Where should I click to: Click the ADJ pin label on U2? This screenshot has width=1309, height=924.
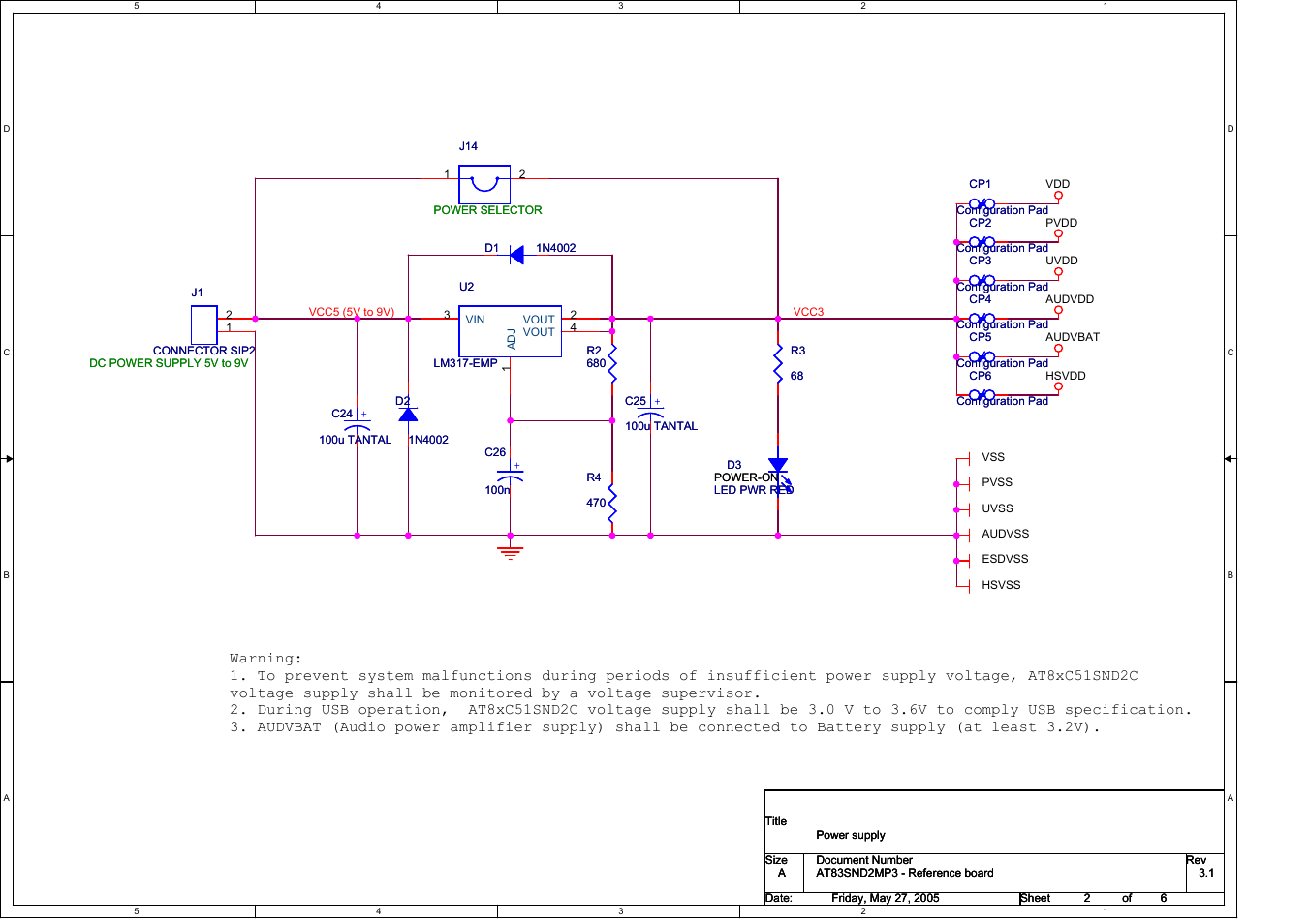click(x=512, y=338)
